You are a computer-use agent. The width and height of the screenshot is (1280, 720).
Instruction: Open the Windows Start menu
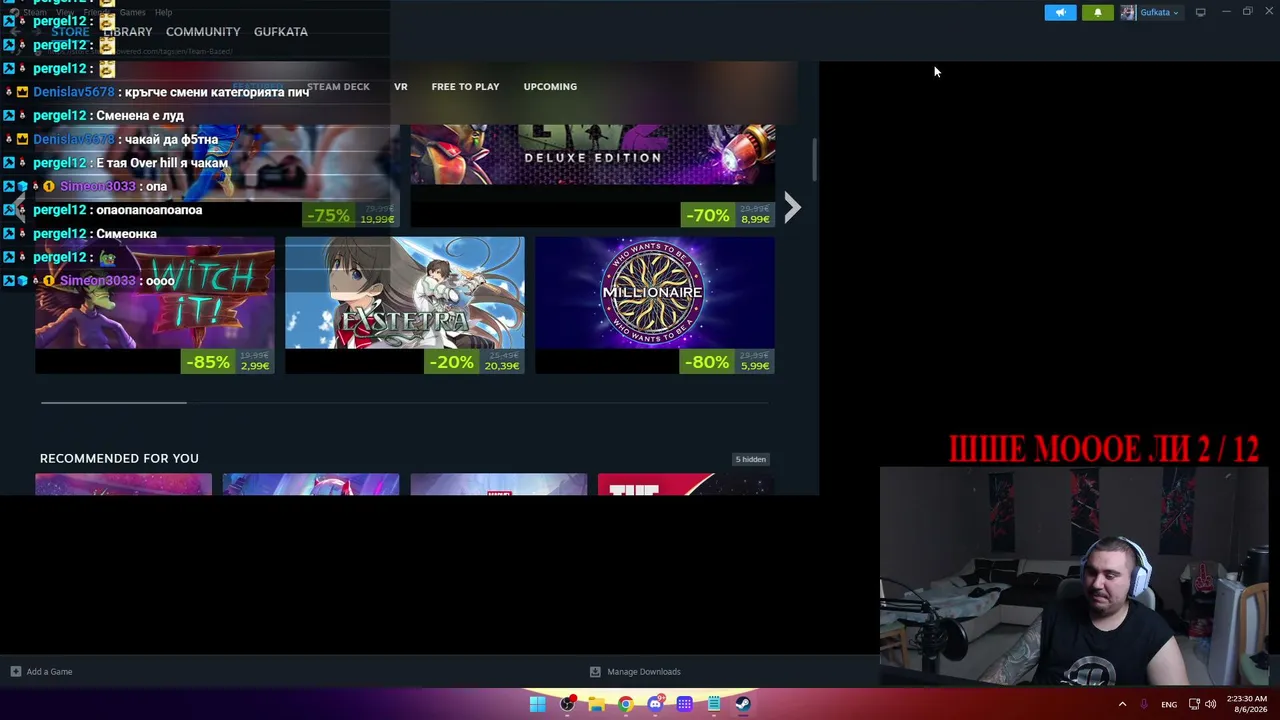pos(537,704)
